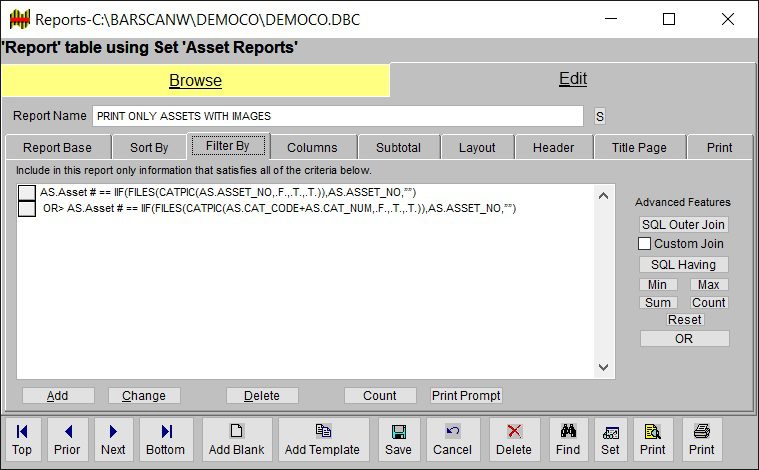
Task: Go to Next record
Action: [x=113, y=440]
